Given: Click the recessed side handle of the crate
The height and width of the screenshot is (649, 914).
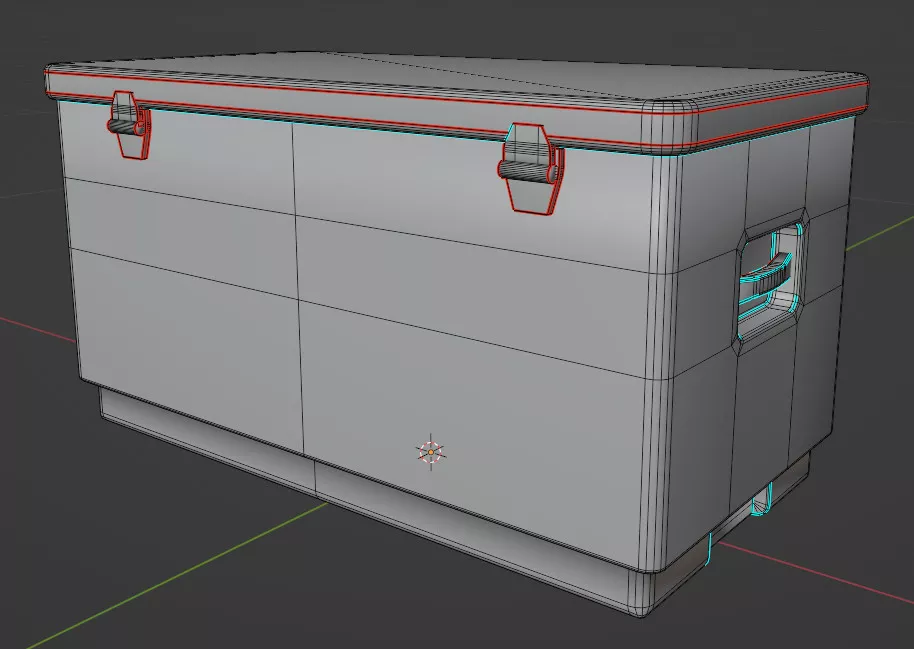Looking at the screenshot, I should (x=772, y=277).
